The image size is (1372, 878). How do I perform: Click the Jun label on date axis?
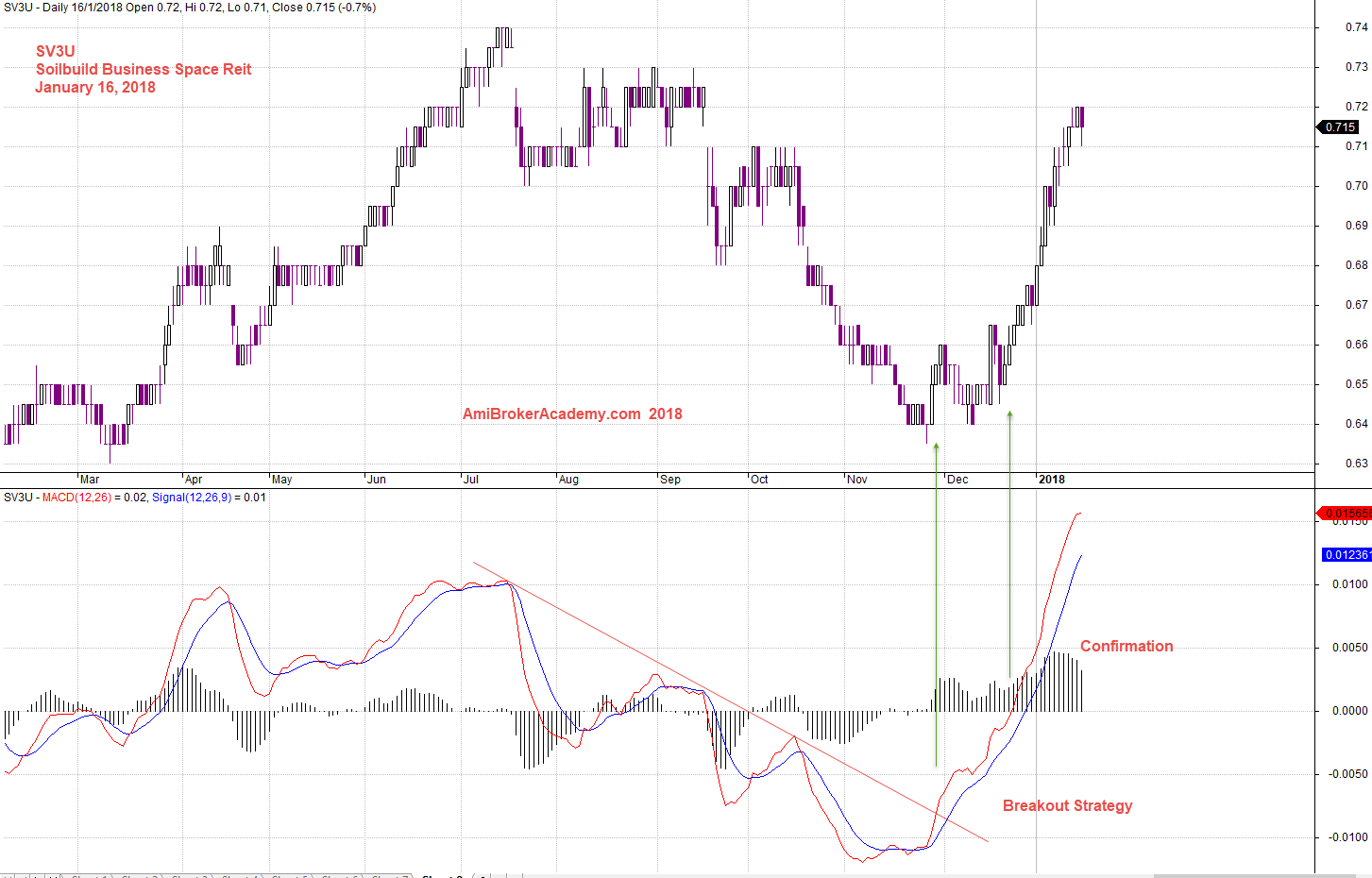(x=377, y=480)
